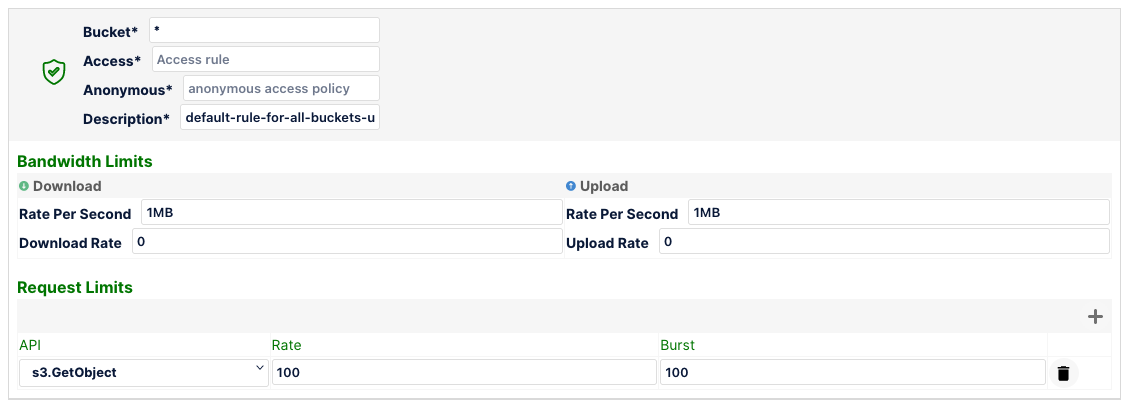Click Download Rate Per Second field
1130x408 pixels.
click(x=351, y=213)
